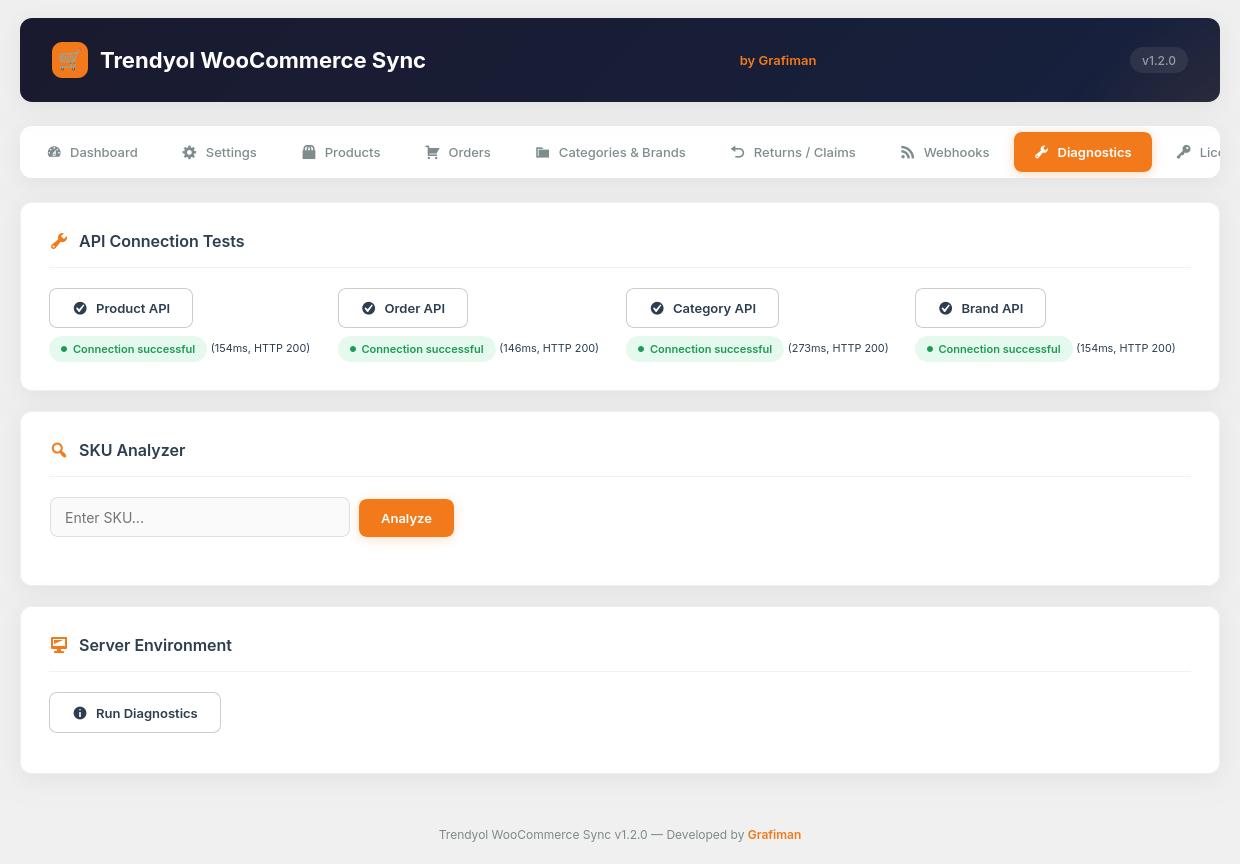Open the Grafiman link in footer

click(x=774, y=834)
